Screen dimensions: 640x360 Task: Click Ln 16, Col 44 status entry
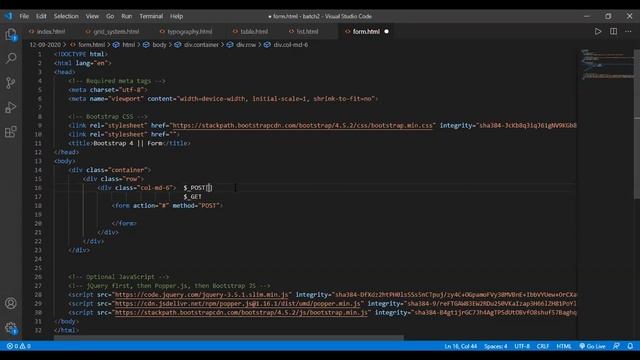tap(460, 346)
